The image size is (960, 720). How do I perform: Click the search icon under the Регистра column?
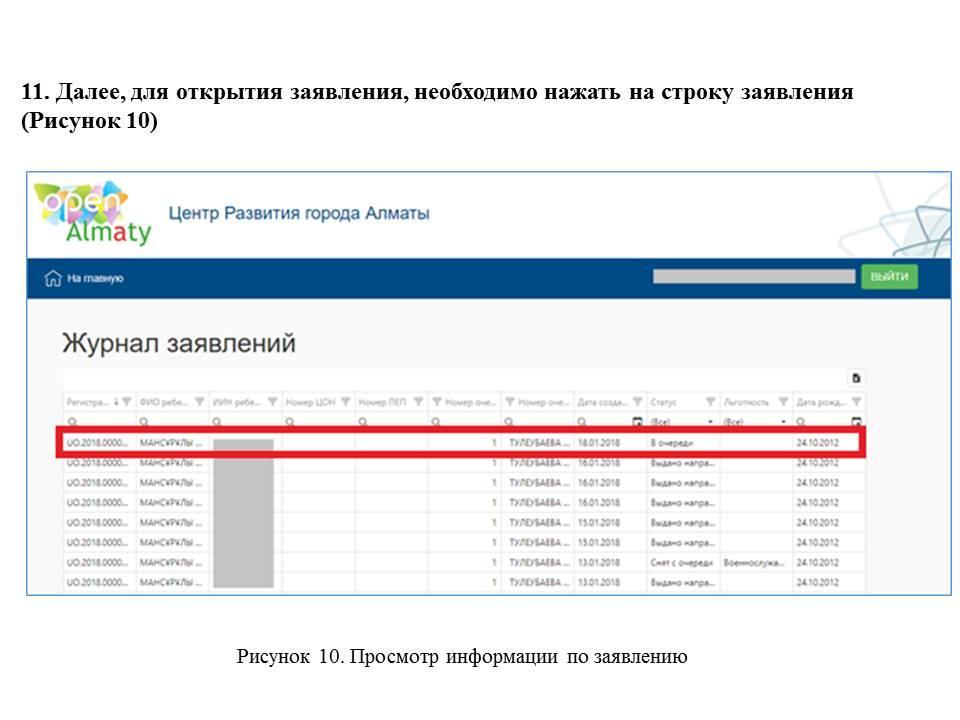coord(72,421)
